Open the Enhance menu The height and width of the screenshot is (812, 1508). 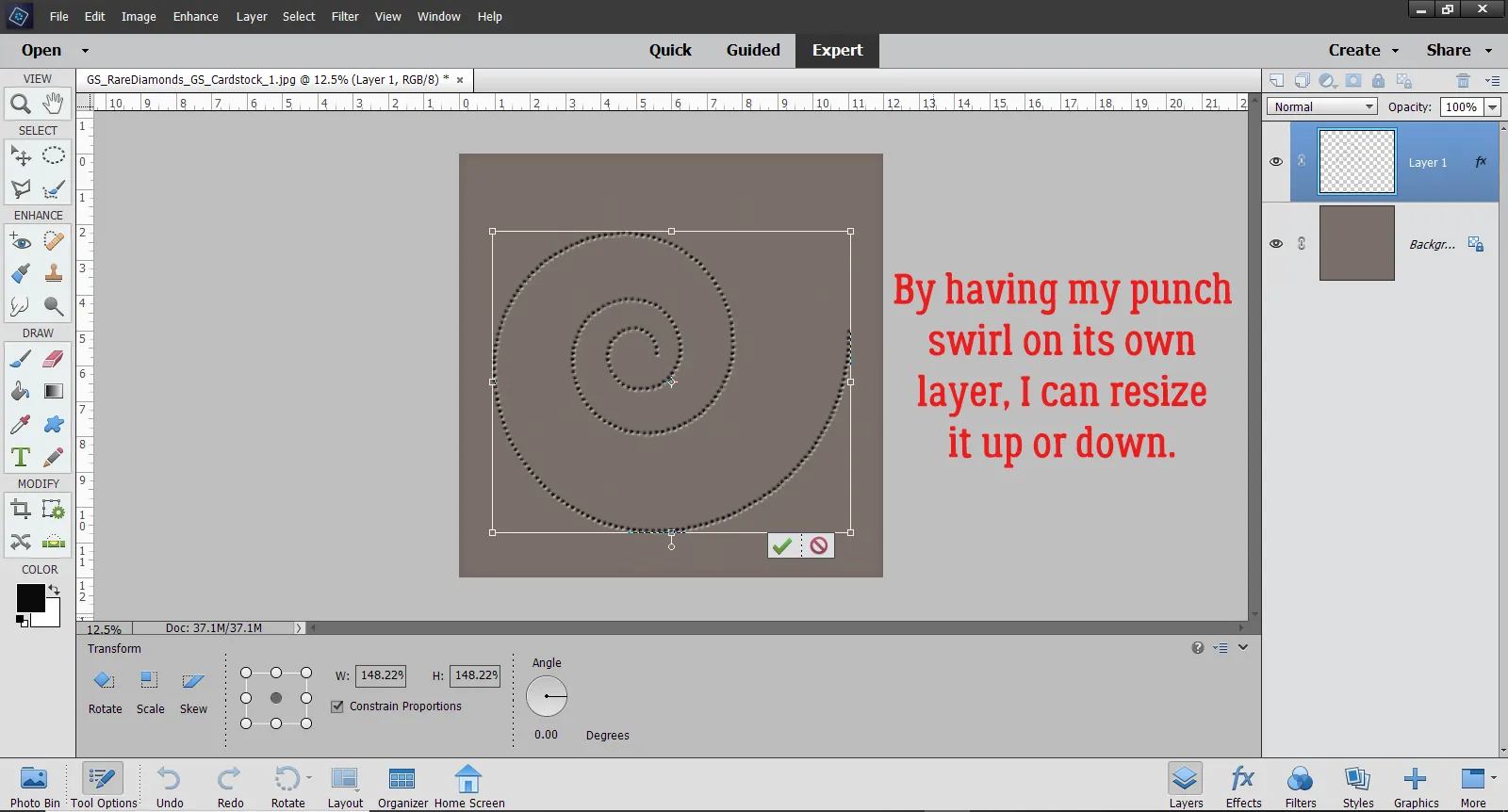coord(195,17)
